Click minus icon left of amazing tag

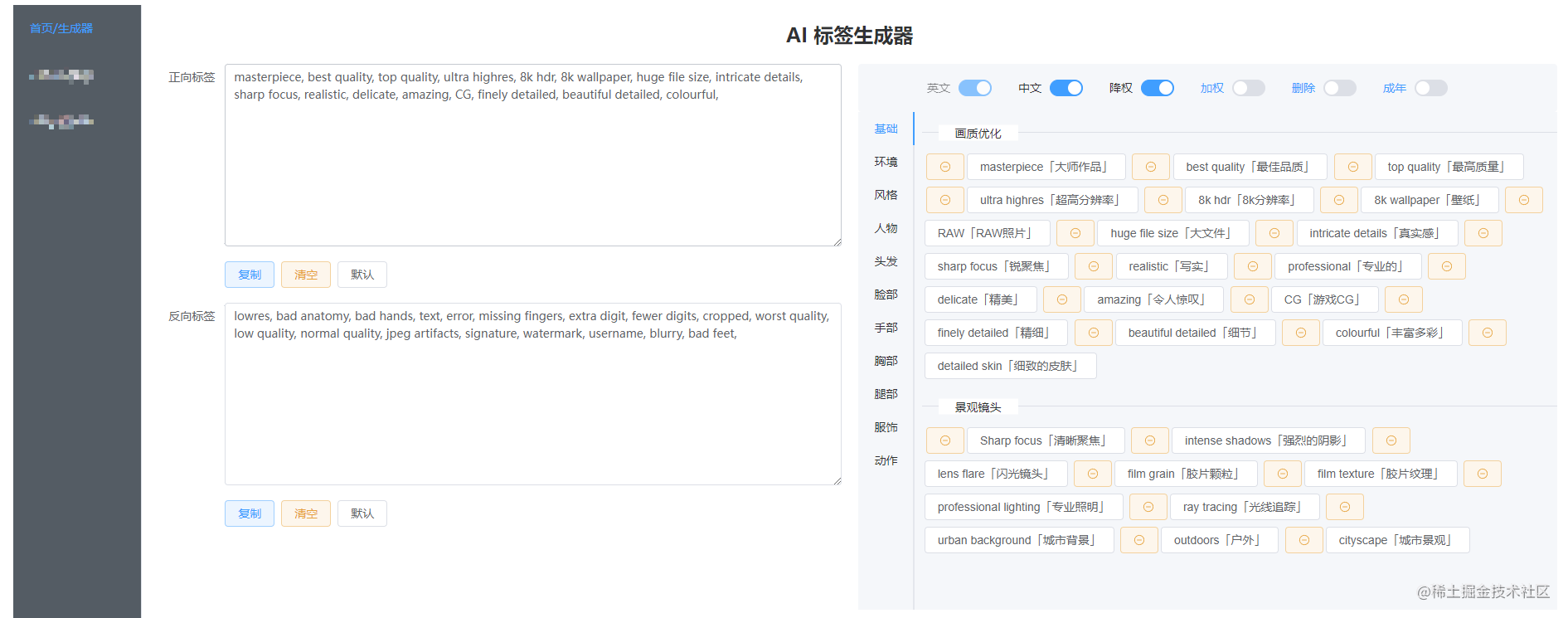click(1062, 299)
